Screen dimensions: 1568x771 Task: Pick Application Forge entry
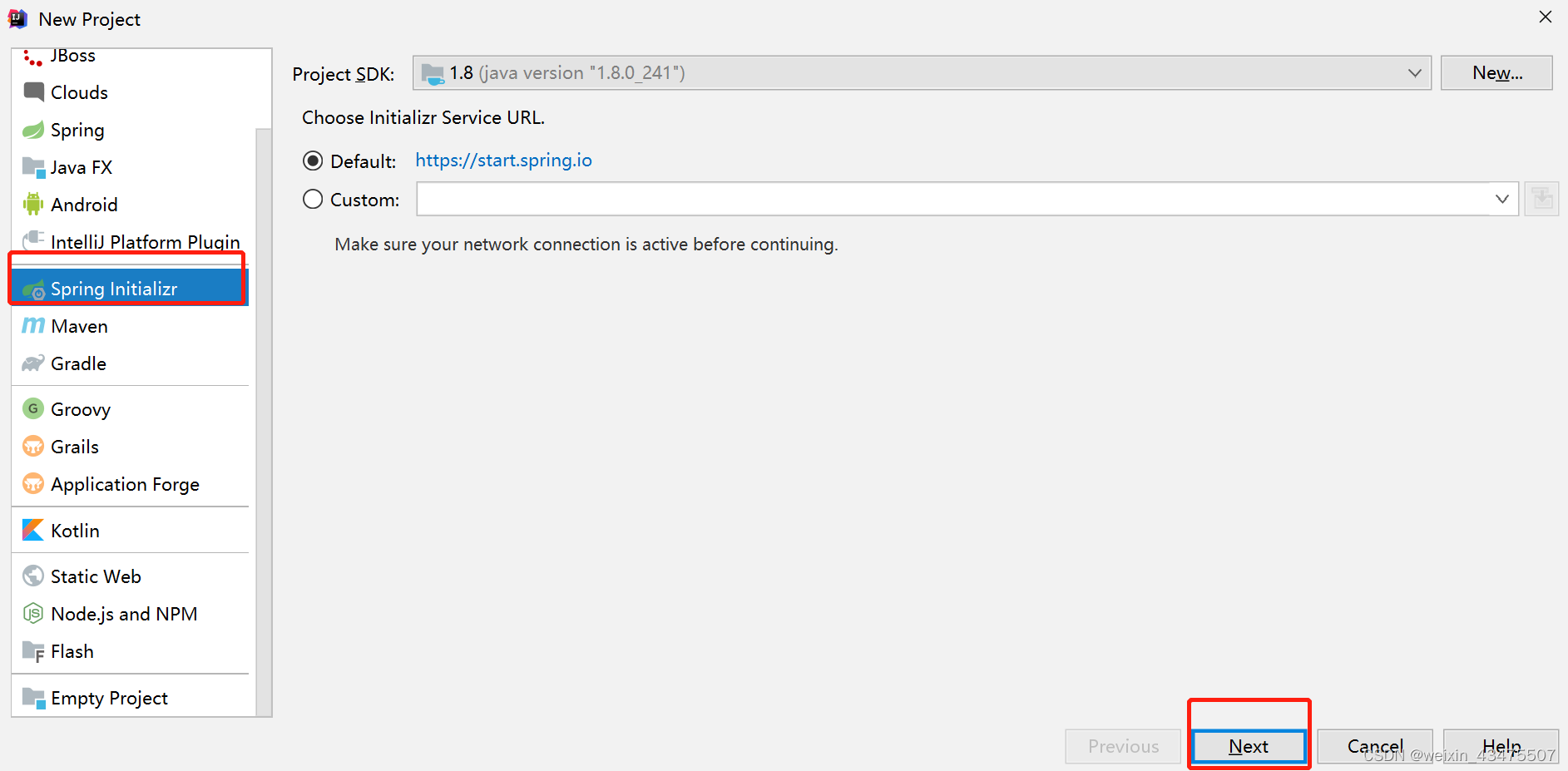pos(130,484)
